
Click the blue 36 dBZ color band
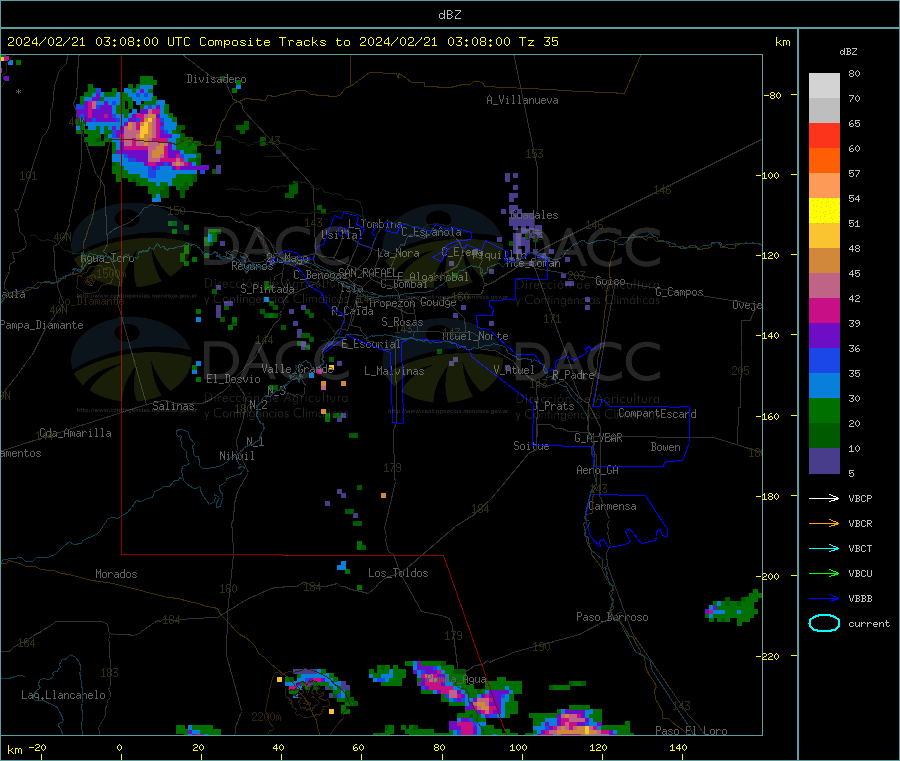pyautogui.click(x=824, y=360)
